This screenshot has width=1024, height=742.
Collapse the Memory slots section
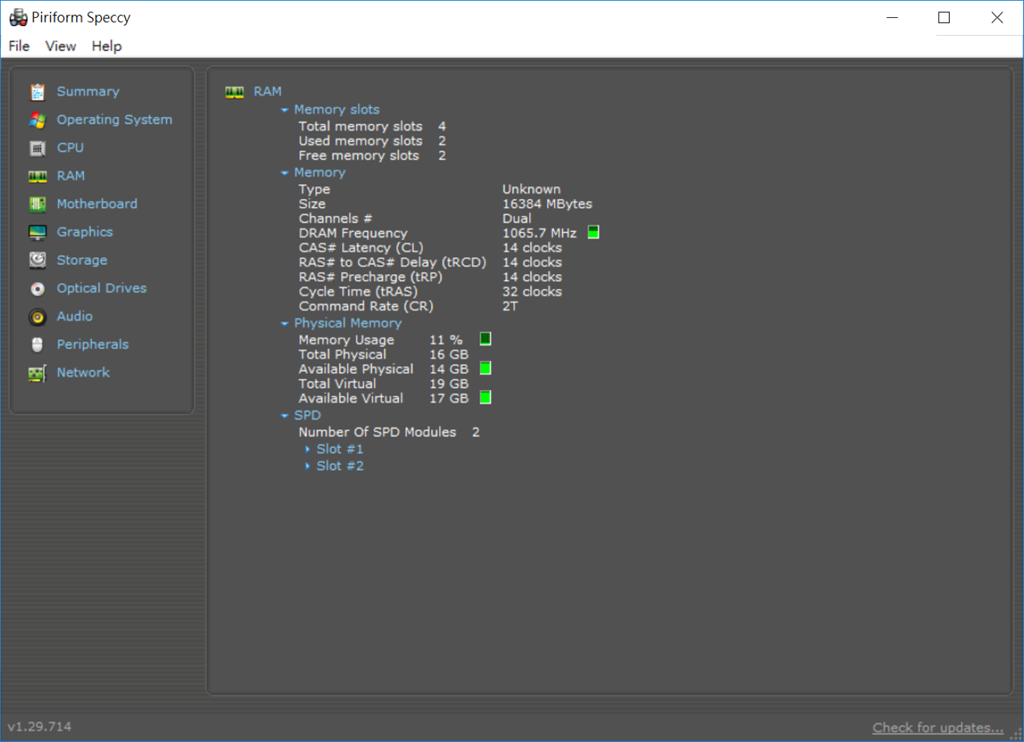point(285,110)
